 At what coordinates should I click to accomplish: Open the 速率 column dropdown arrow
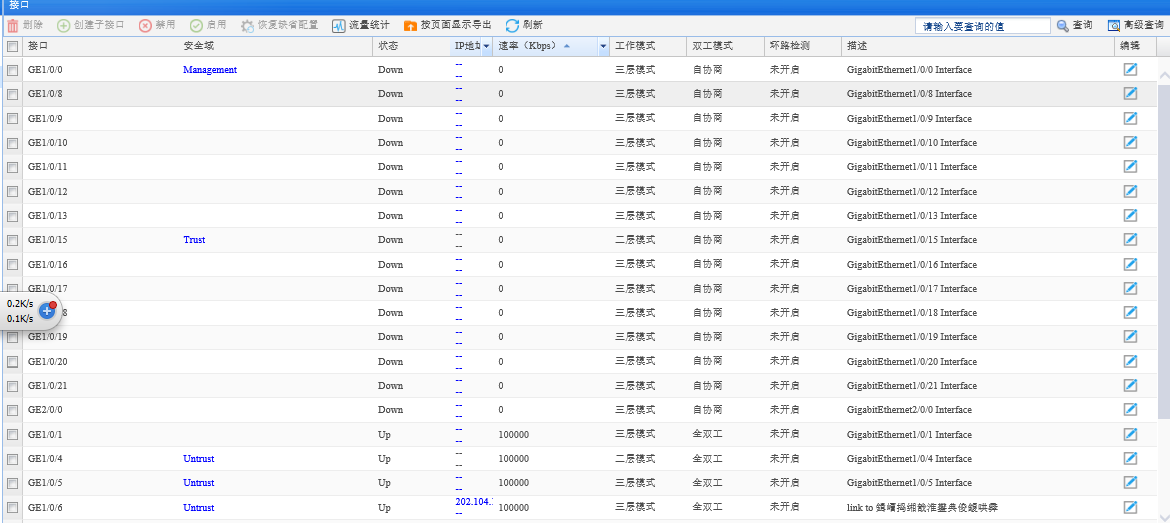(603, 47)
